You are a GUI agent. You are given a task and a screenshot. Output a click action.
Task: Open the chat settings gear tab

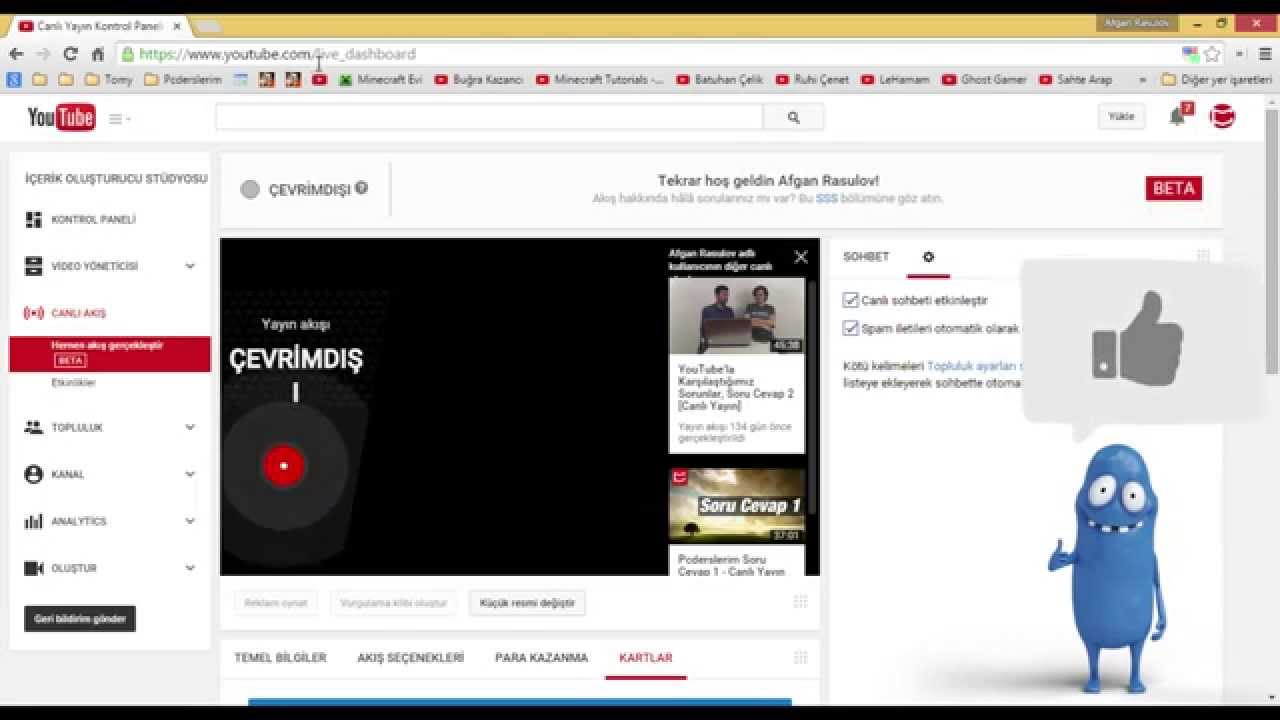click(x=928, y=257)
